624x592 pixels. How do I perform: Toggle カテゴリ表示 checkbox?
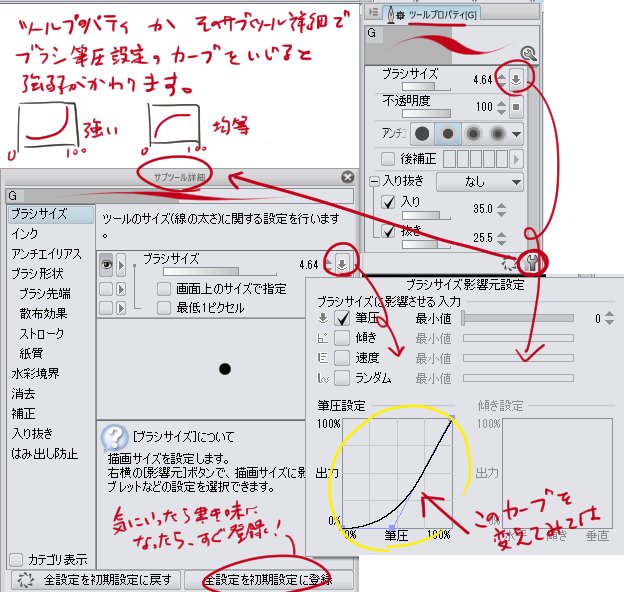point(16,560)
